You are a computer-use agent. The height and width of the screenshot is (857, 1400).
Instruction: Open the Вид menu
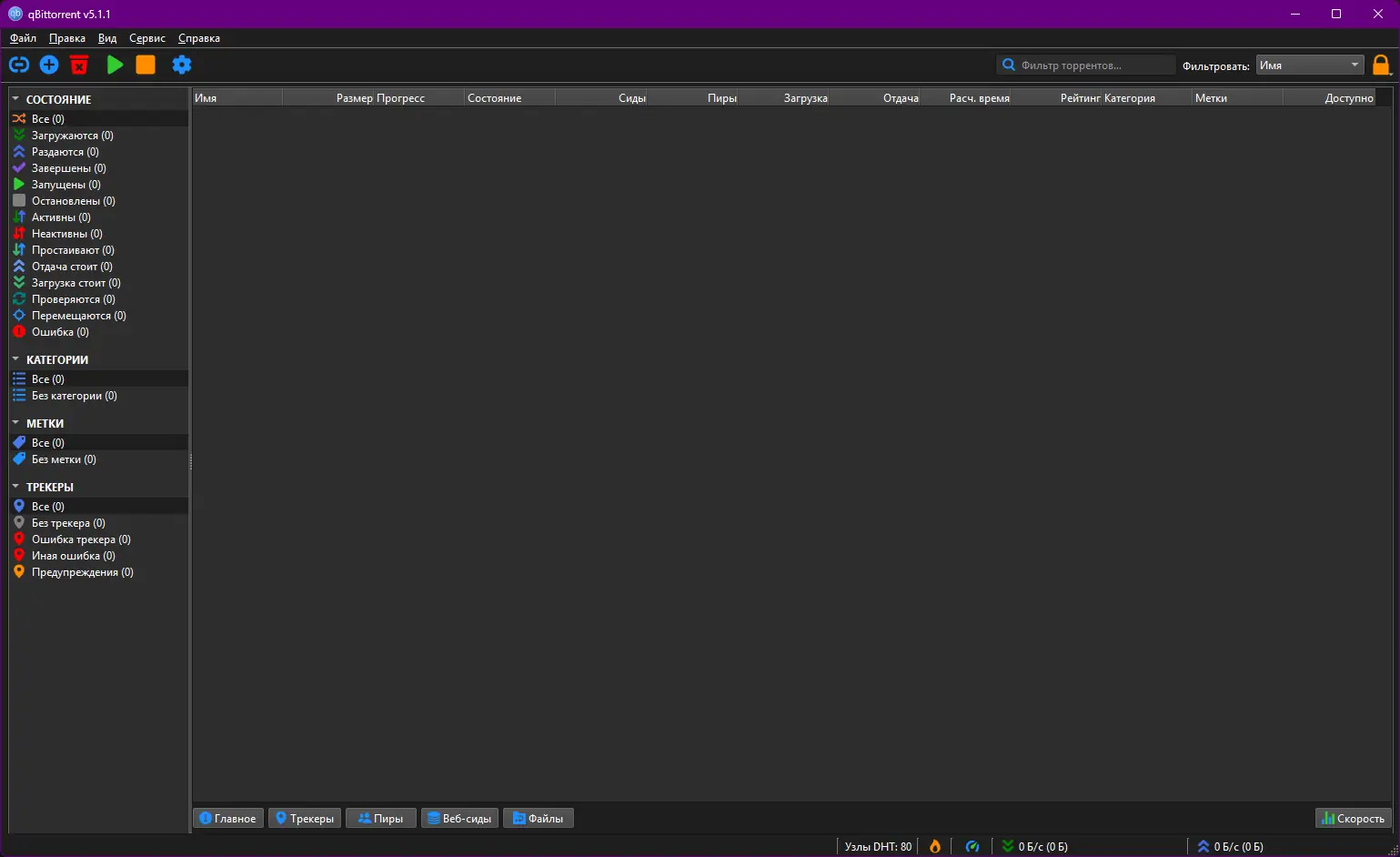[x=107, y=38]
